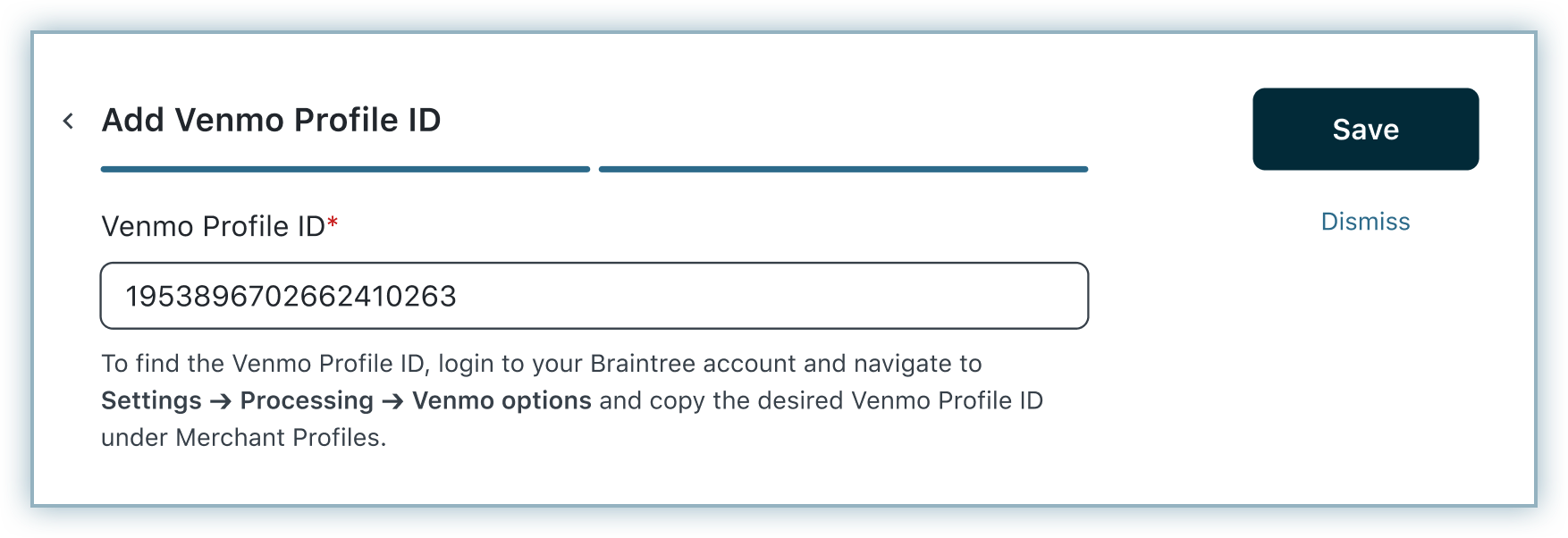Click the red required asterisk

(333, 223)
